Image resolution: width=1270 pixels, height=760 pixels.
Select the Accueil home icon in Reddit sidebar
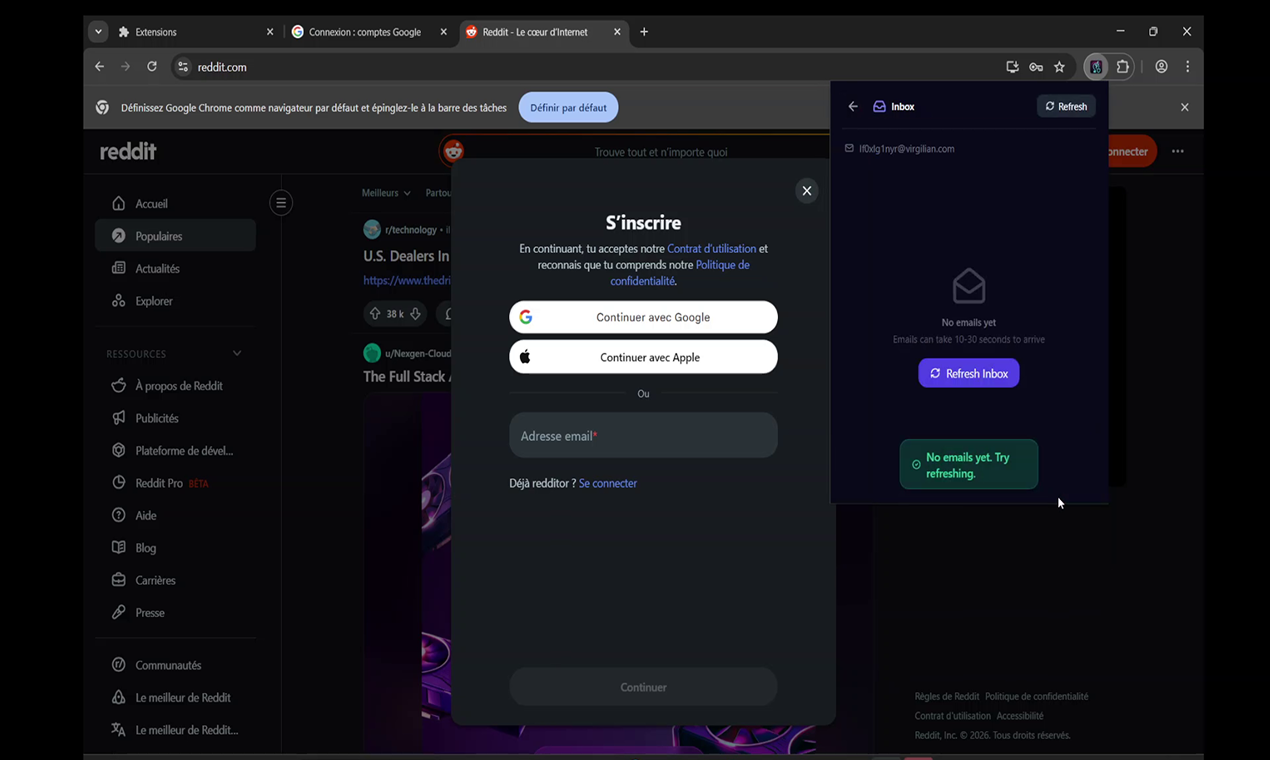(x=119, y=203)
